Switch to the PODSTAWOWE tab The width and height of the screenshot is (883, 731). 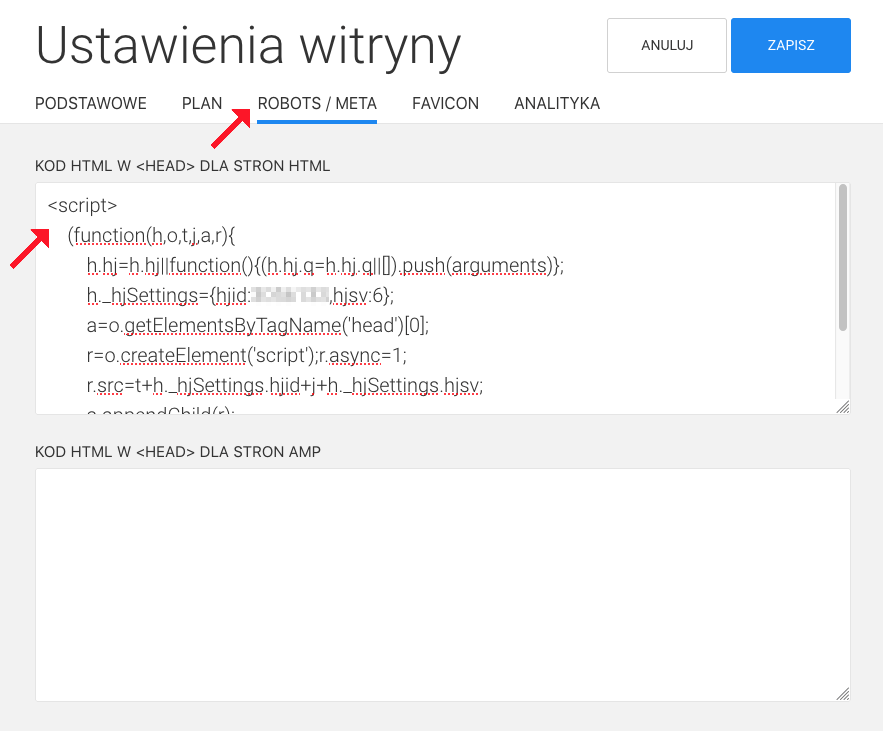90,103
